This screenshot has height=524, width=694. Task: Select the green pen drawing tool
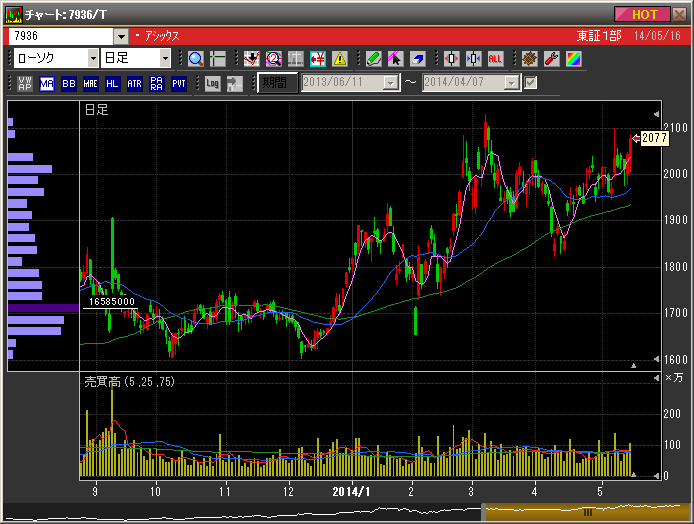(x=374, y=59)
